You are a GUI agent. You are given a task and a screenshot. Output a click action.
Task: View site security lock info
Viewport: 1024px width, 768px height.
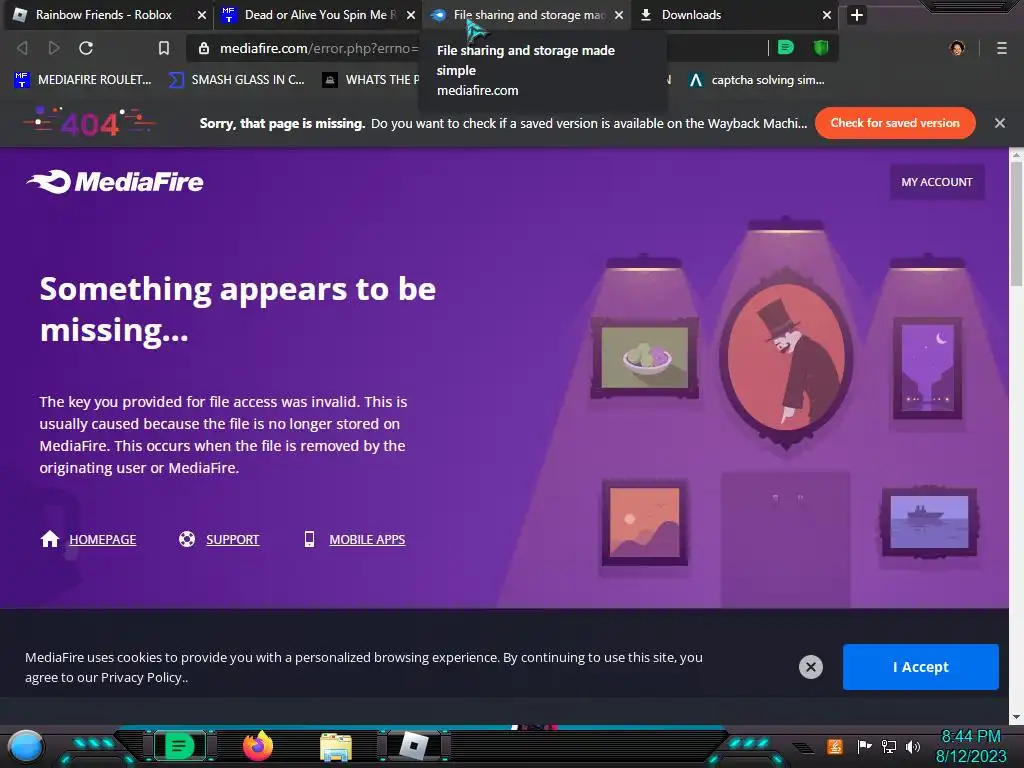pyautogui.click(x=204, y=48)
